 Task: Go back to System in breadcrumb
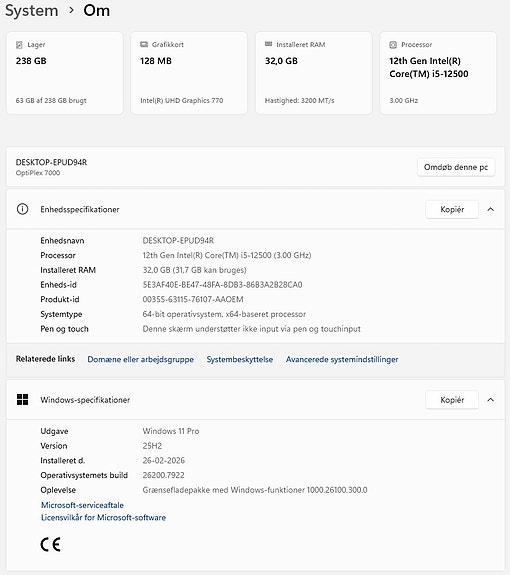click(32, 10)
